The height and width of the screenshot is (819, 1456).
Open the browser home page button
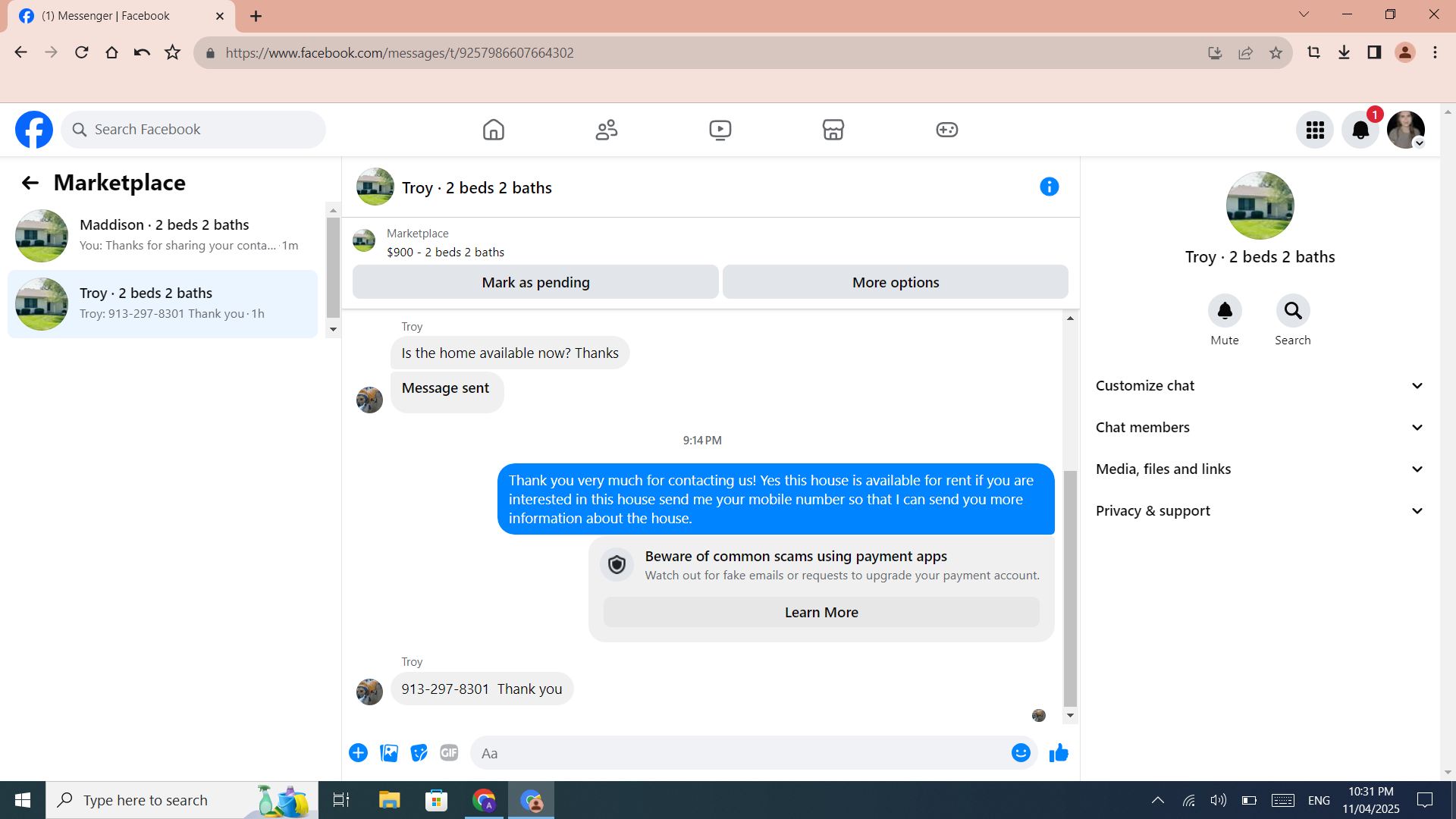coord(112,52)
